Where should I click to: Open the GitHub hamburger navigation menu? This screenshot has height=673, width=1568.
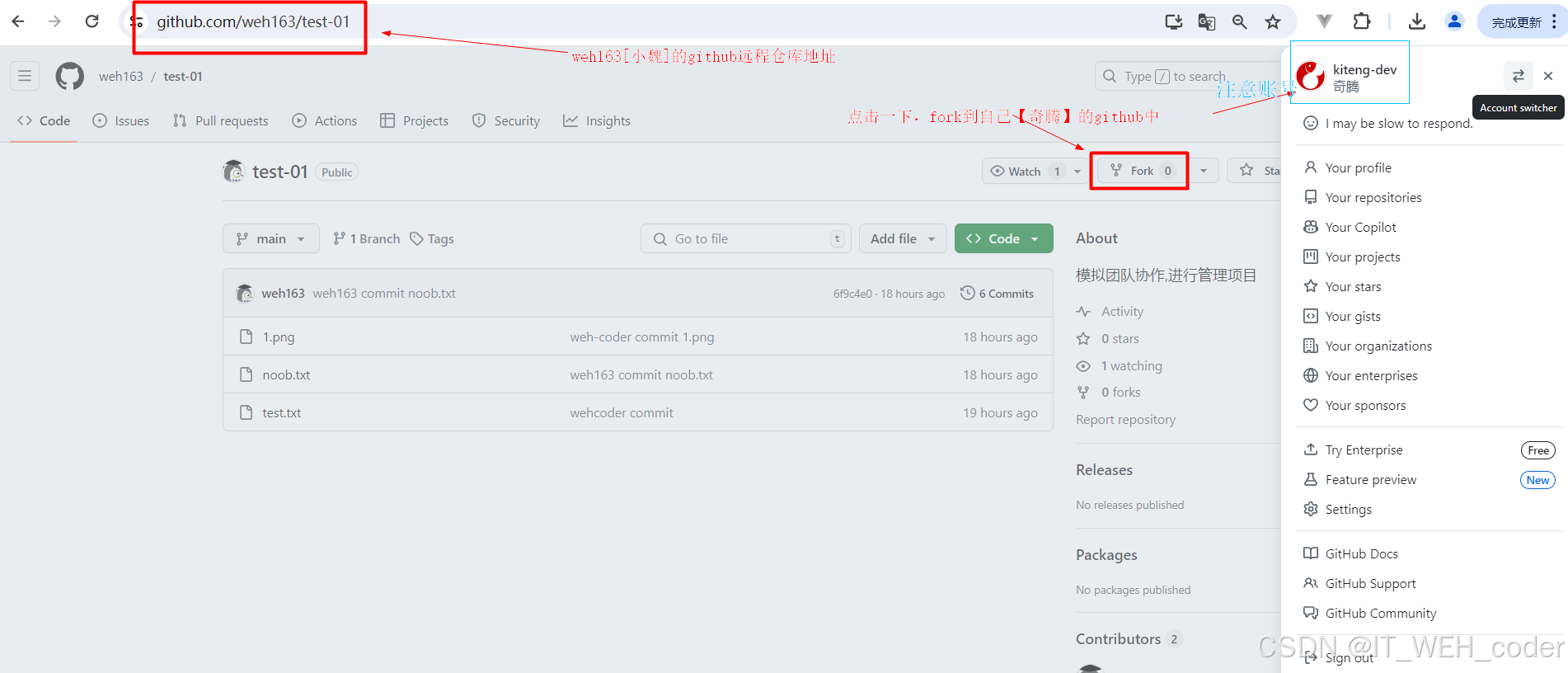pyautogui.click(x=25, y=76)
